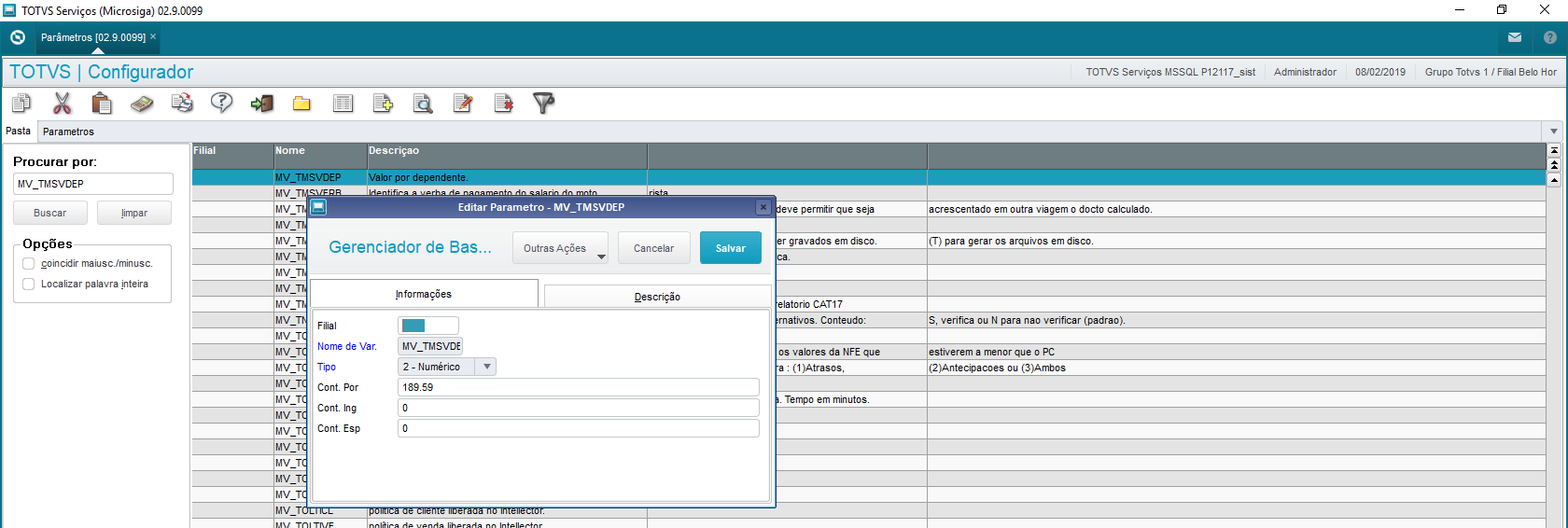
Task: Close the Editar Parametro dialog
Action: point(763,207)
